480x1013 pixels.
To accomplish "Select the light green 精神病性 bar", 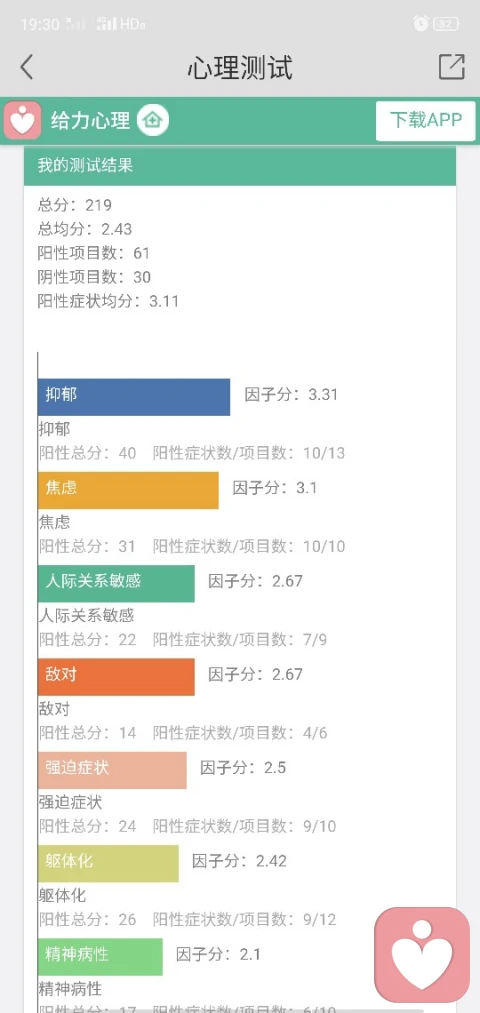I will (100, 956).
